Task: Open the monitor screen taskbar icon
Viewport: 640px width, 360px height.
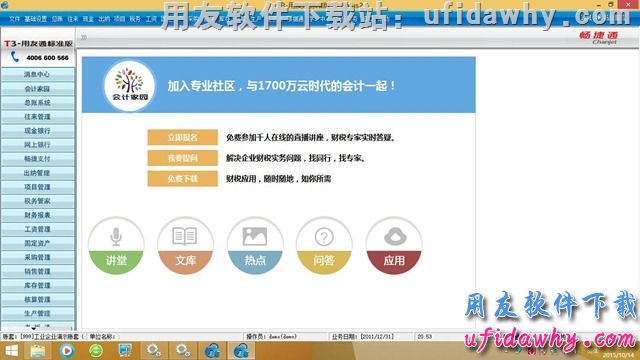Action: pyautogui.click(x=124, y=351)
